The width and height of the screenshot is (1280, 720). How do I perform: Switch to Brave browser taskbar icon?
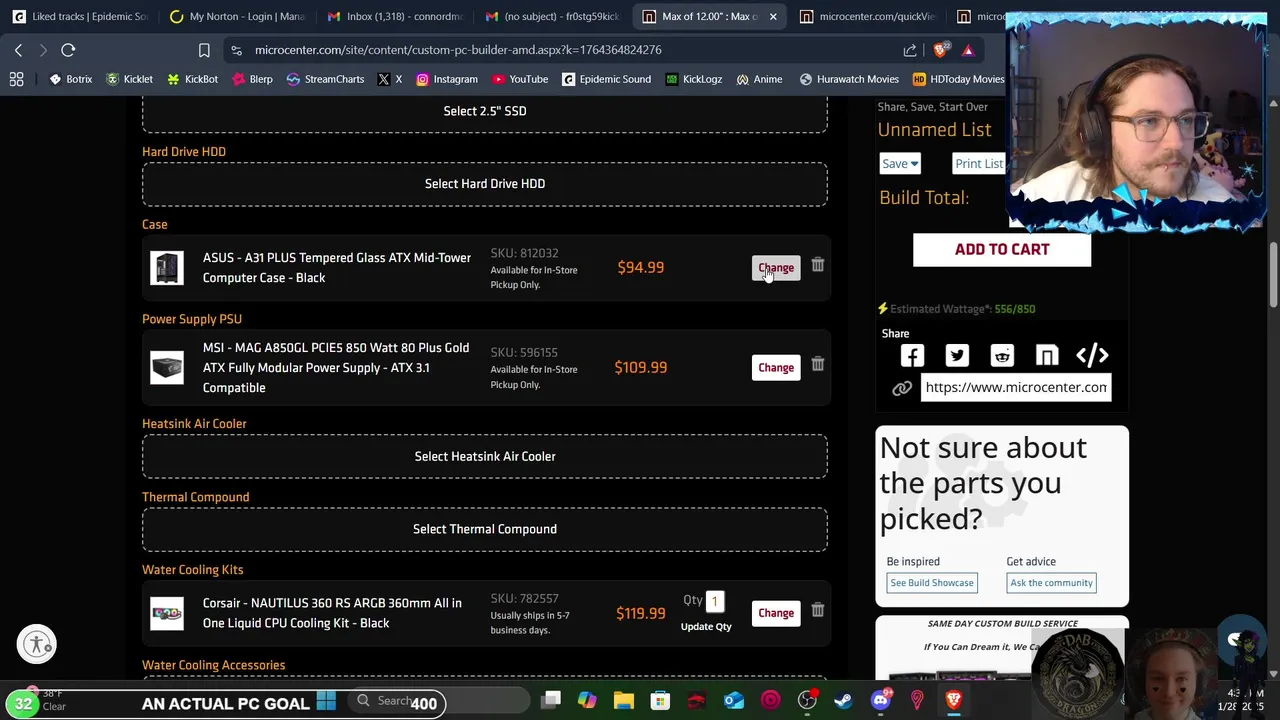click(x=953, y=701)
